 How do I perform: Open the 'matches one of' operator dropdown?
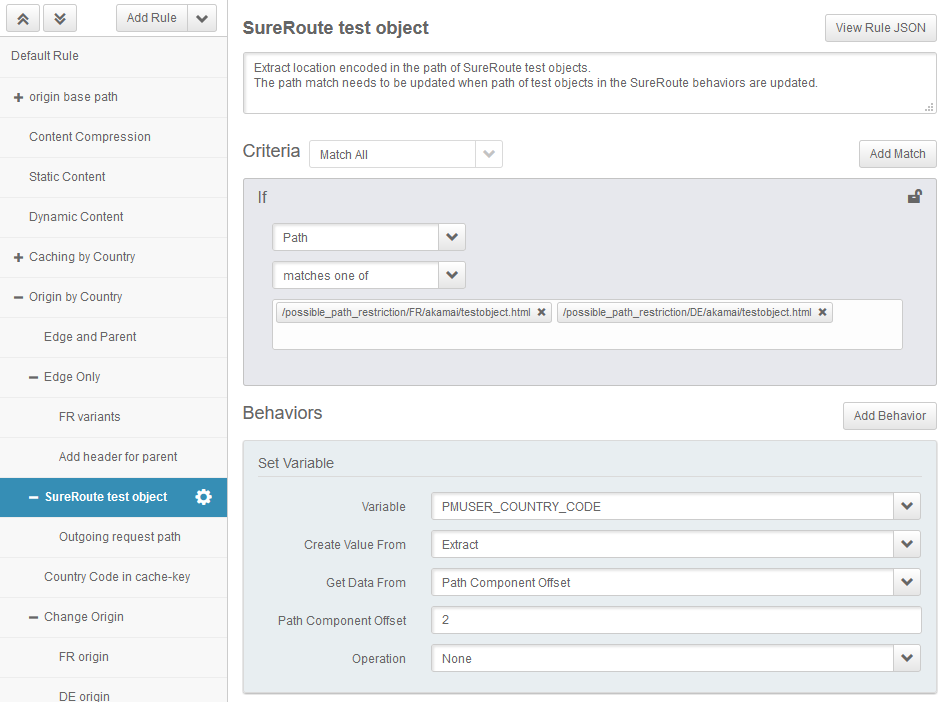coord(452,275)
